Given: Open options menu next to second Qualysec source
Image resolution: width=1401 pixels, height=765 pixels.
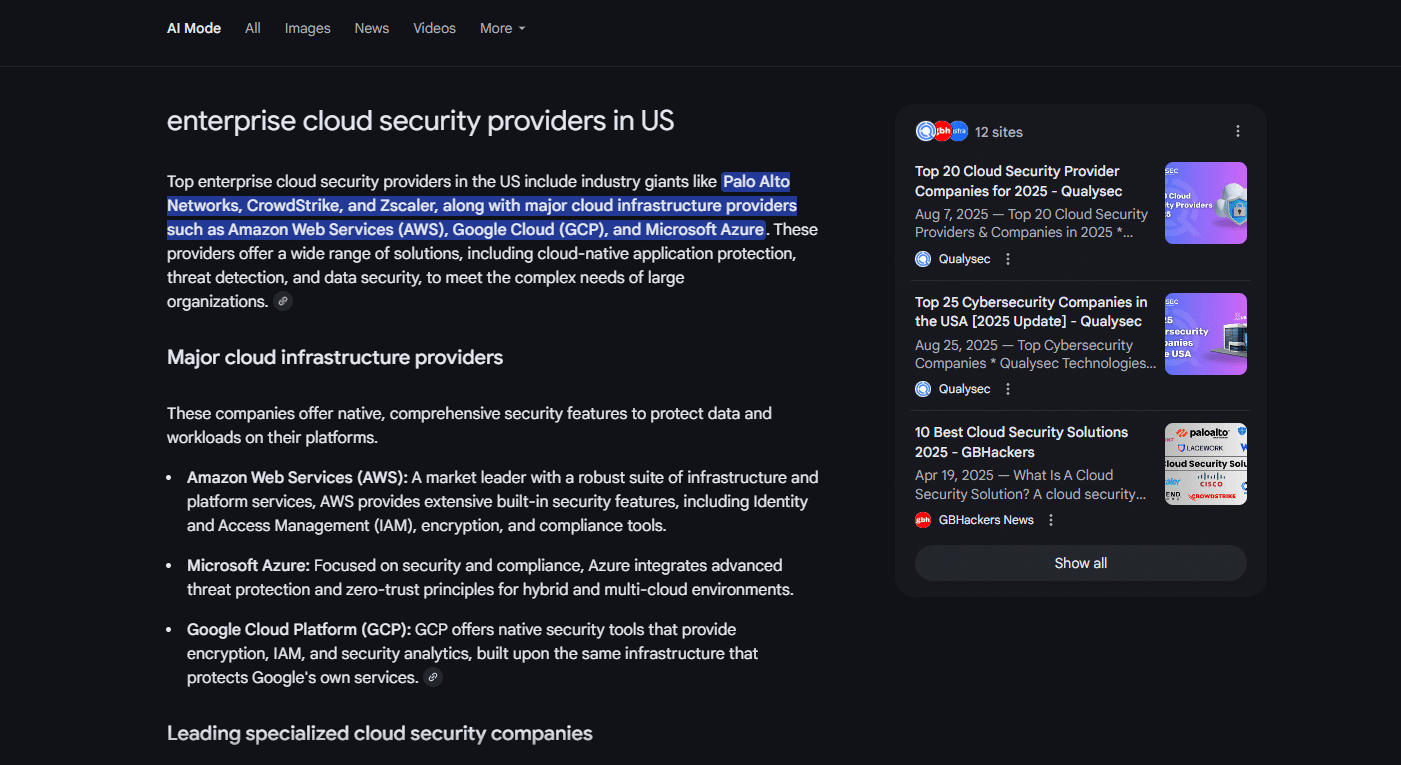Looking at the screenshot, I should click(1008, 389).
